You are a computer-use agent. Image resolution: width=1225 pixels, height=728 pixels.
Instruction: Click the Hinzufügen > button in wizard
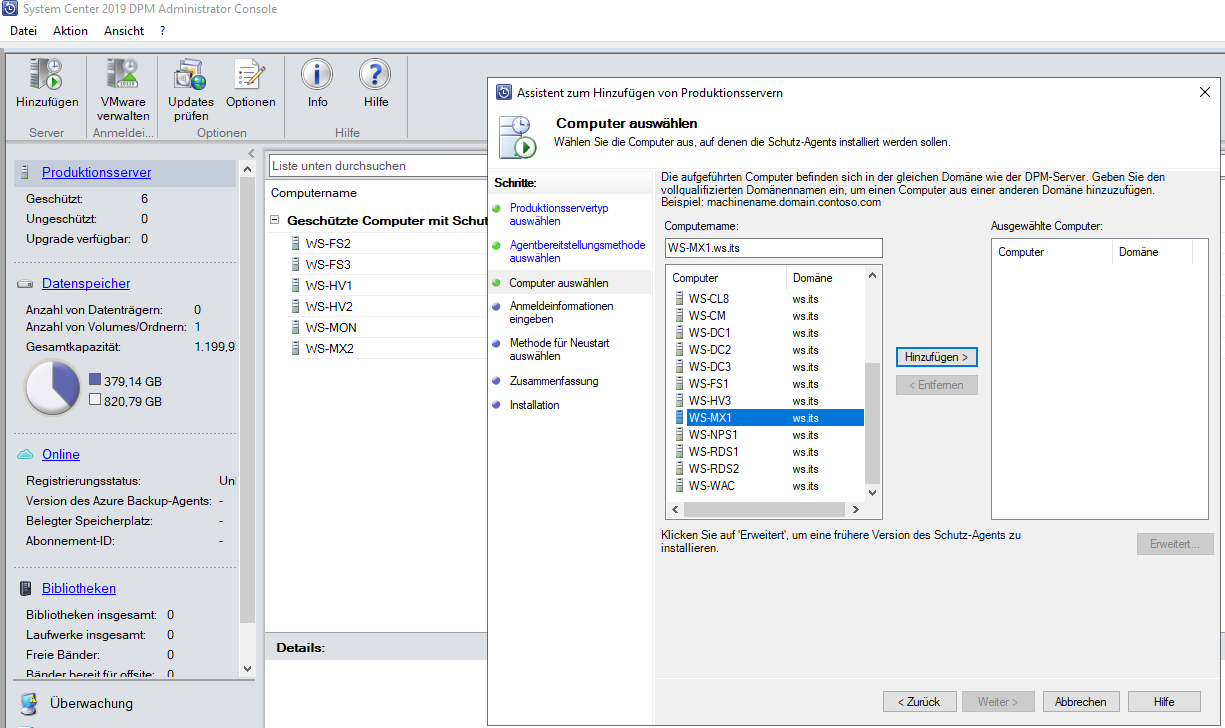936,357
